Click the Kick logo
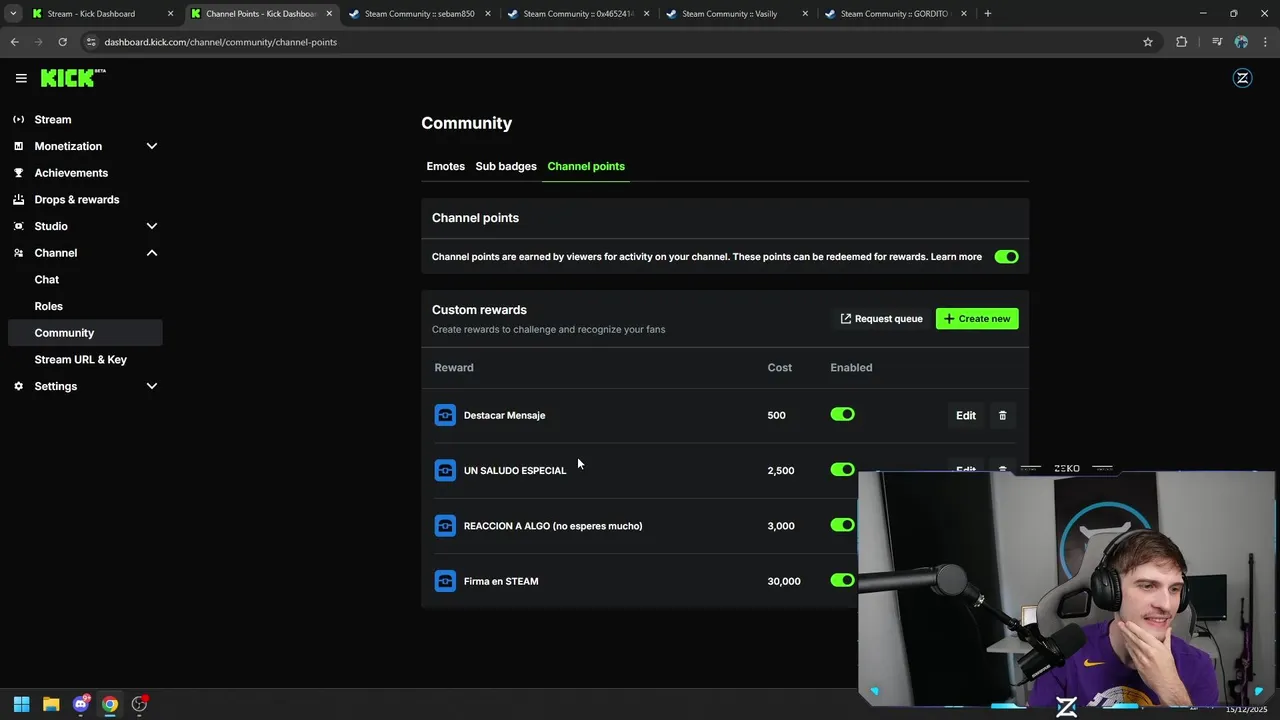 (73, 78)
